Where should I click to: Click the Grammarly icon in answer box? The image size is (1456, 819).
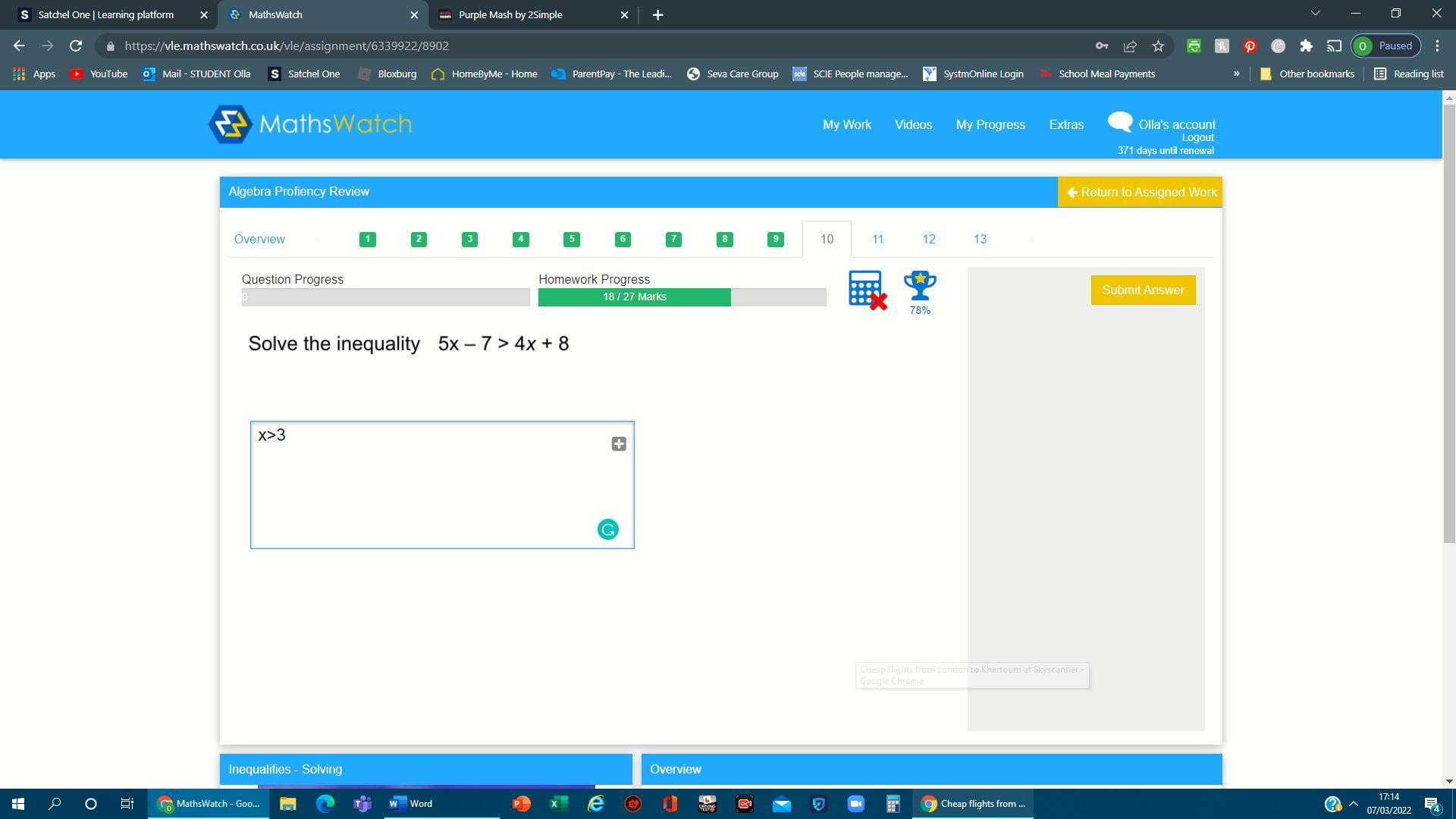[607, 529]
